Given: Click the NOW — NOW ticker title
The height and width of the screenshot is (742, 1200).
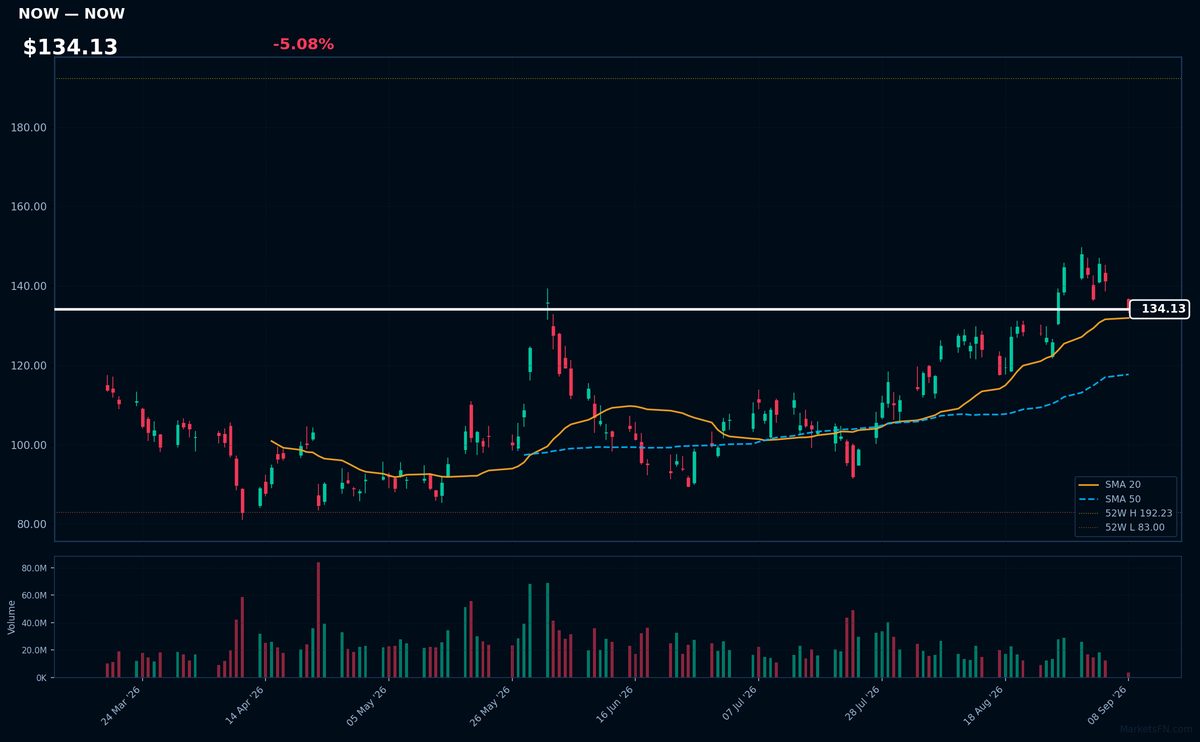Looking at the screenshot, I should coord(71,14).
